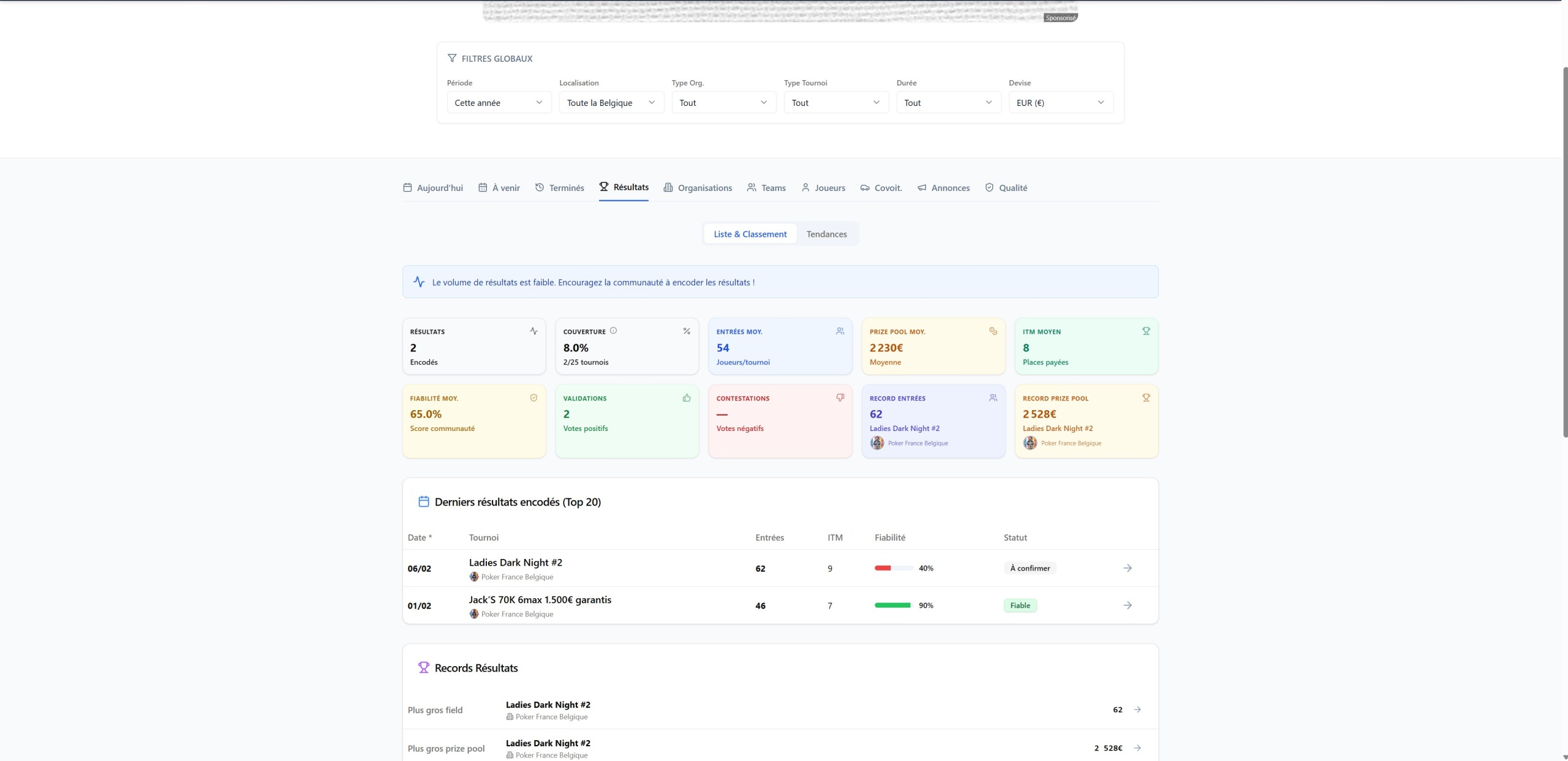
Task: Click the filter funnel icon in Filtres Globaux
Action: (x=452, y=58)
